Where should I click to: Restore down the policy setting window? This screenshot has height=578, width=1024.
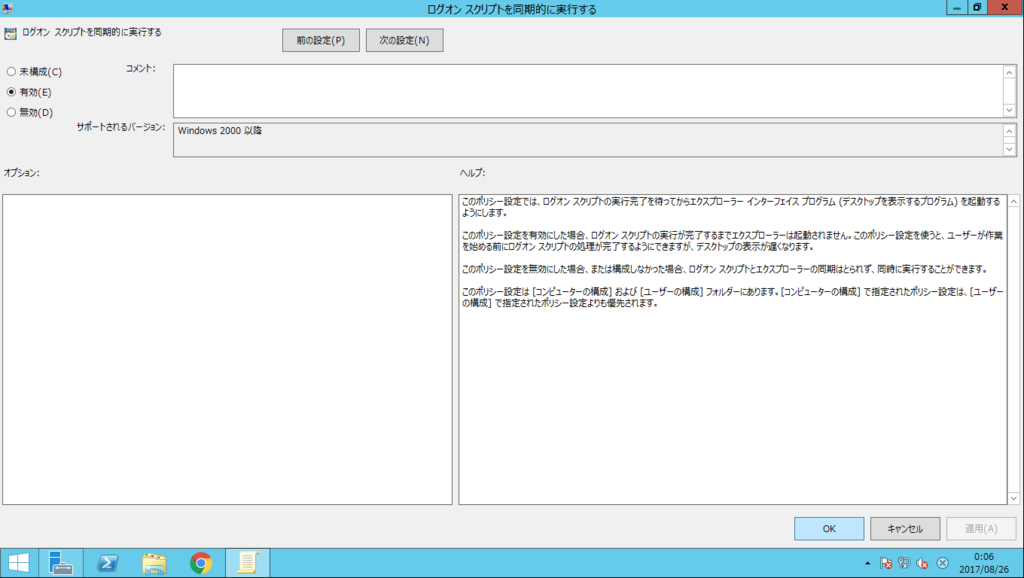click(977, 7)
